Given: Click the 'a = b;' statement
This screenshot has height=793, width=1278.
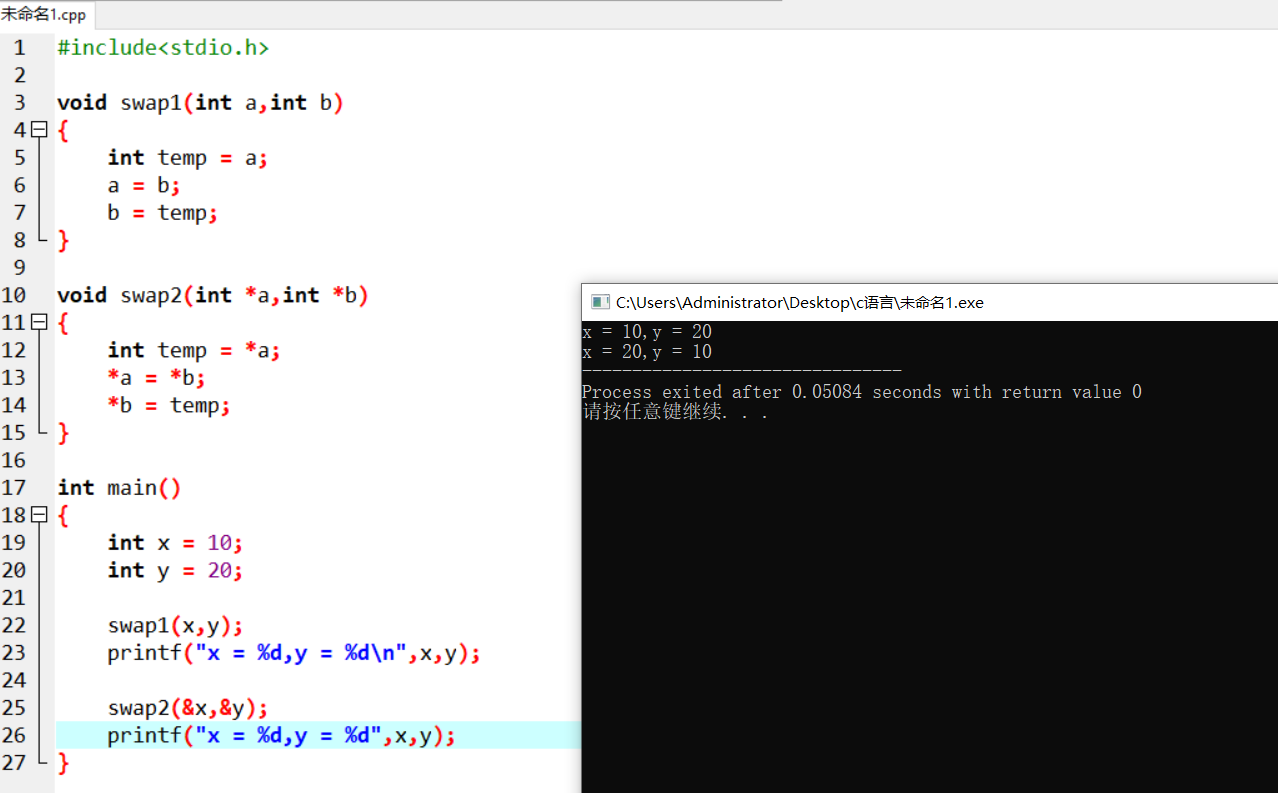Looking at the screenshot, I should pyautogui.click(x=144, y=185).
